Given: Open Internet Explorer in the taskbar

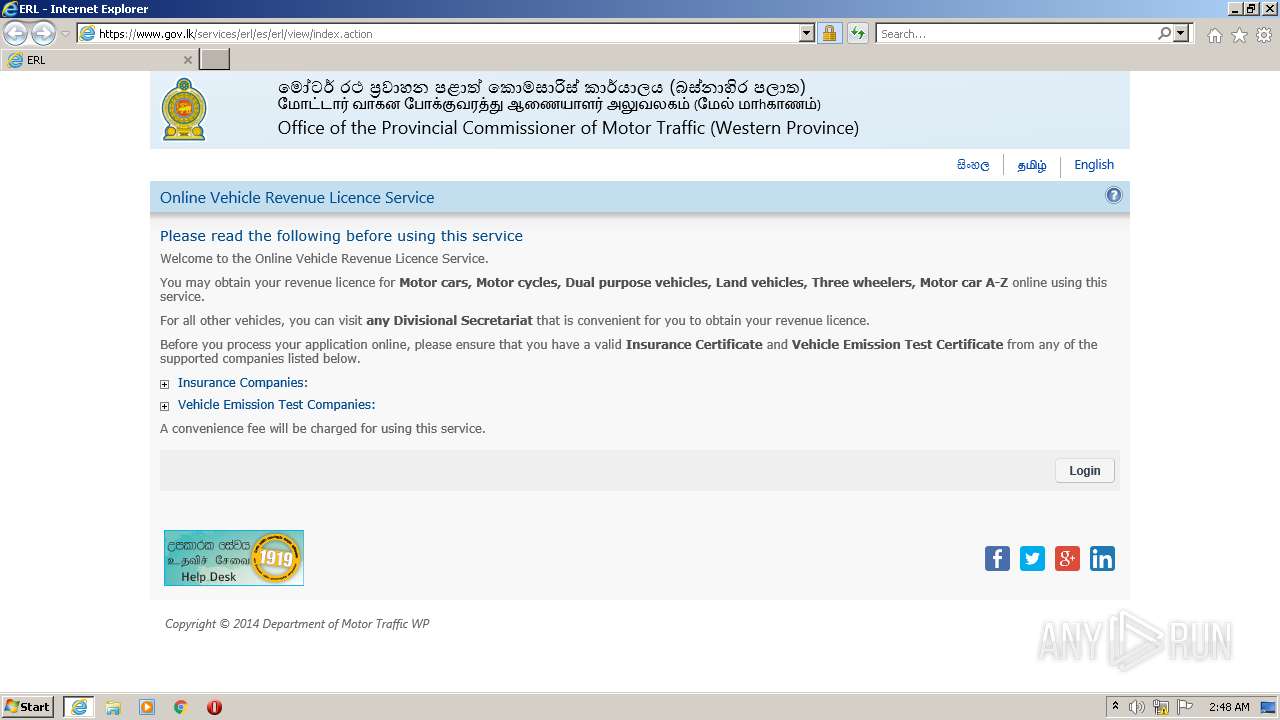Looking at the screenshot, I should [x=79, y=707].
